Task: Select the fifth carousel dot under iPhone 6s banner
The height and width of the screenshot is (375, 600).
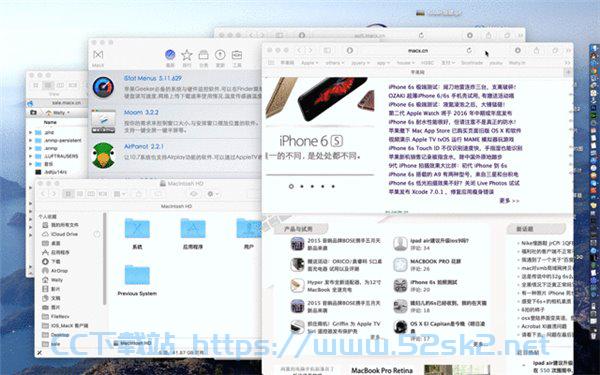Action: coord(333,186)
